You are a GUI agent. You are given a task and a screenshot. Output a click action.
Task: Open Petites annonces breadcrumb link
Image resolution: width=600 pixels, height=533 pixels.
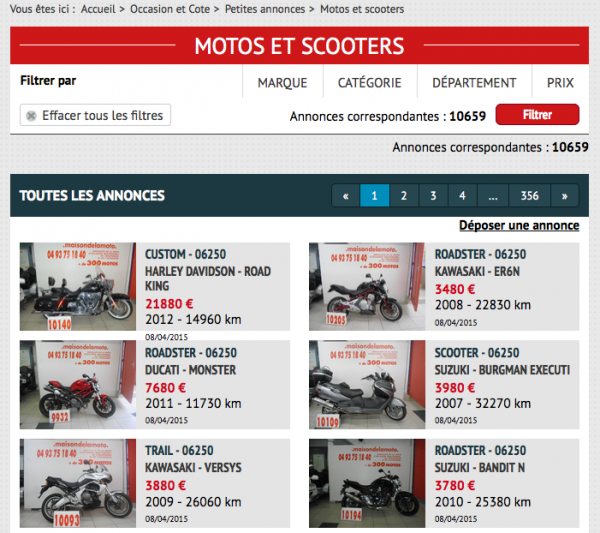(265, 9)
